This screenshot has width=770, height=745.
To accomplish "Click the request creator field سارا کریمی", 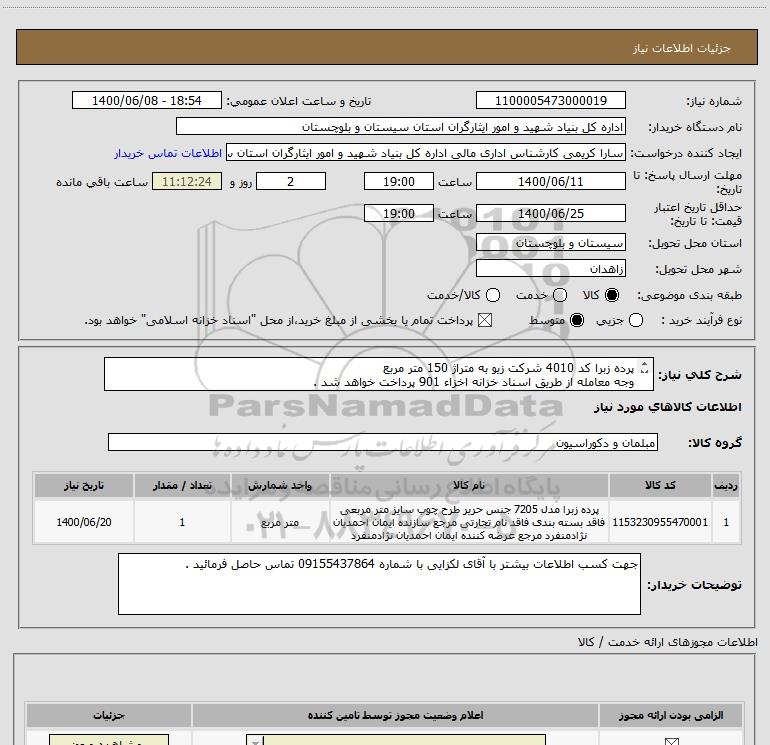I will (x=426, y=152).
